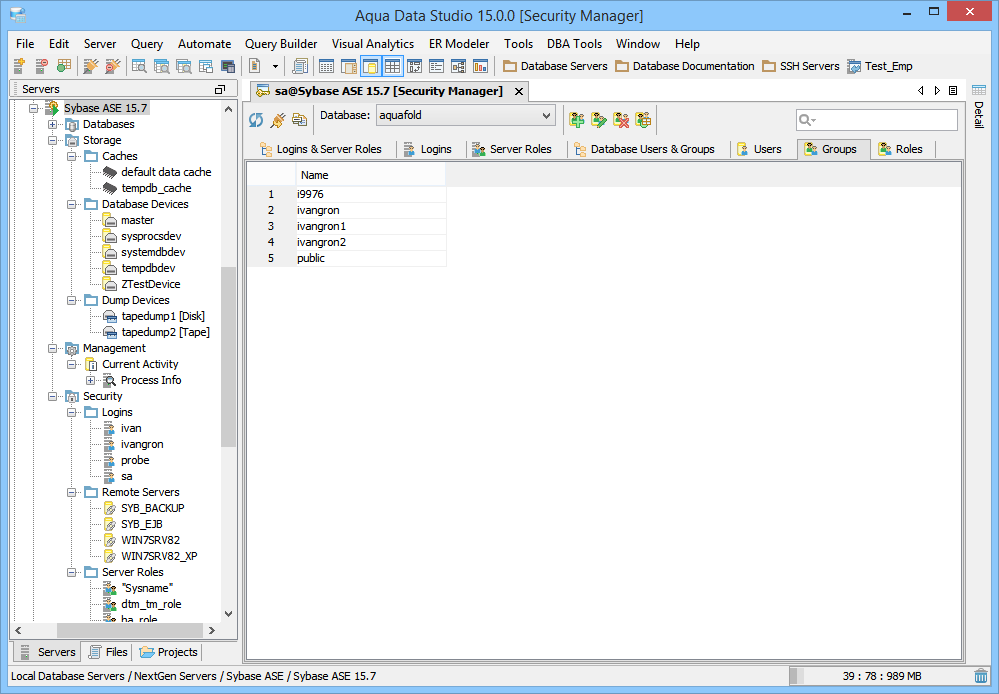Click the Register Server icon with plus sign
999x694 pixels.
(x=19, y=66)
